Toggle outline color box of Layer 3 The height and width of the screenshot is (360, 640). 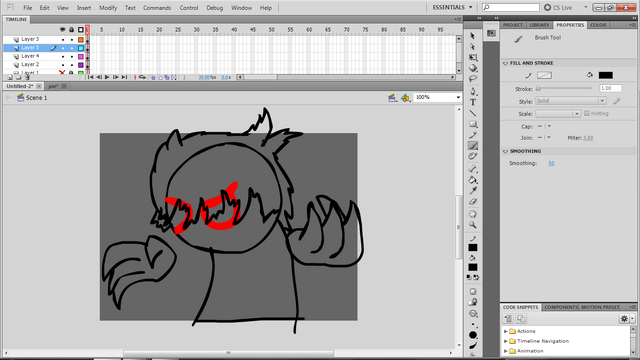(x=81, y=40)
